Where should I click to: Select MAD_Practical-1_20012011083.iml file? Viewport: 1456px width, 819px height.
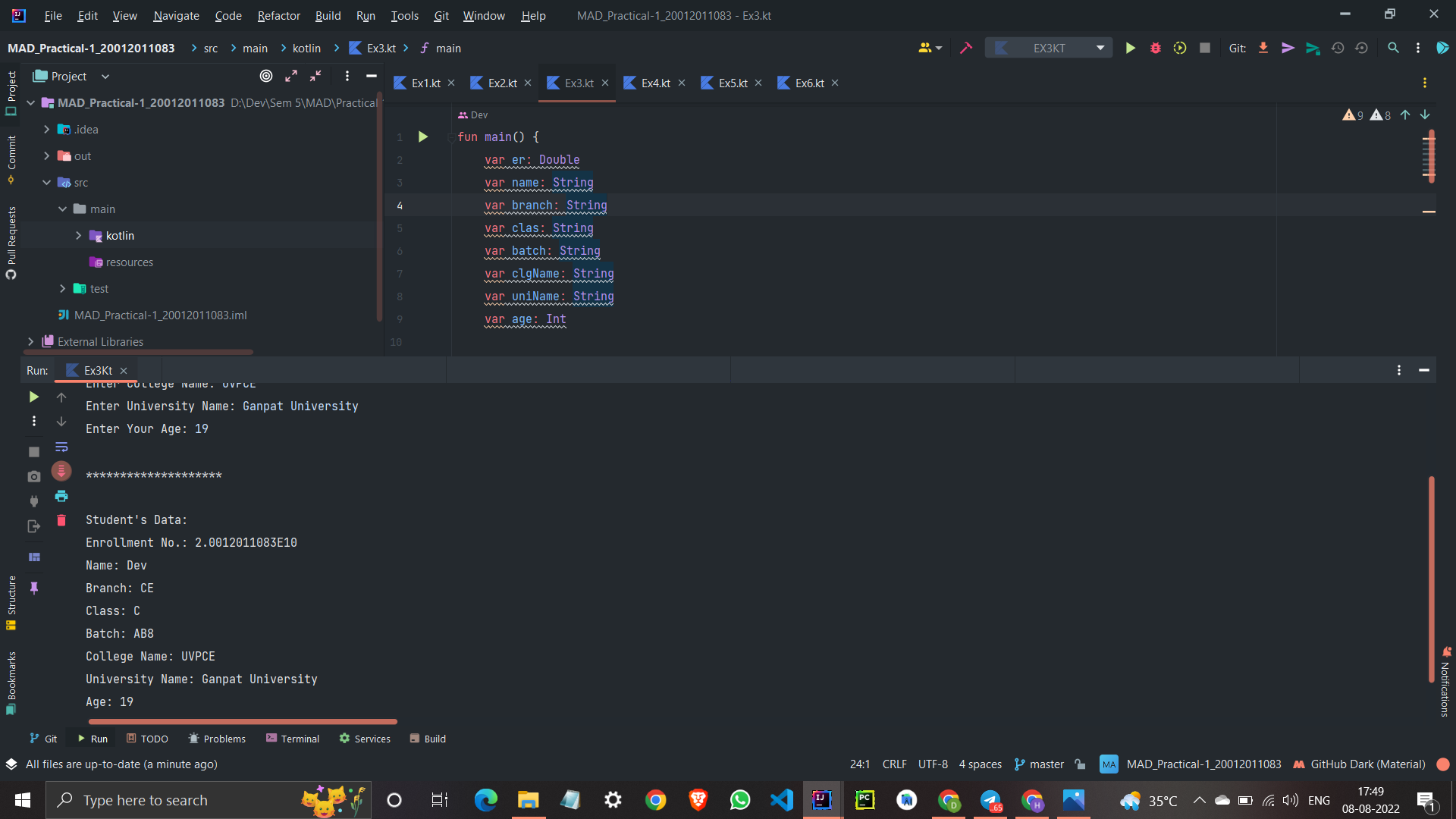point(152,315)
